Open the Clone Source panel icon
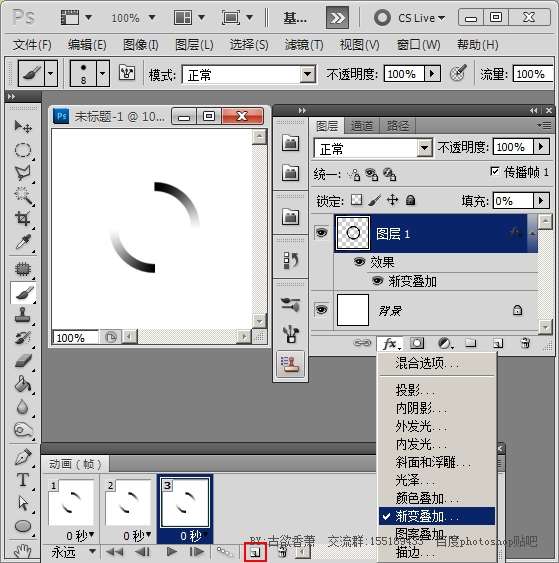 (290, 364)
